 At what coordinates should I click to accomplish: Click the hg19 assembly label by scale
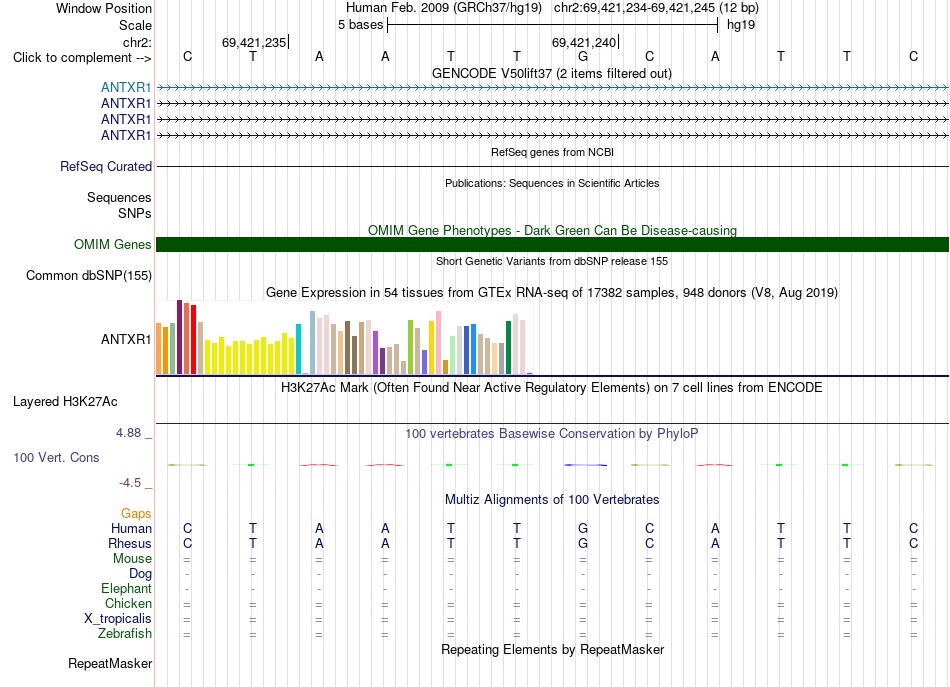[x=741, y=25]
